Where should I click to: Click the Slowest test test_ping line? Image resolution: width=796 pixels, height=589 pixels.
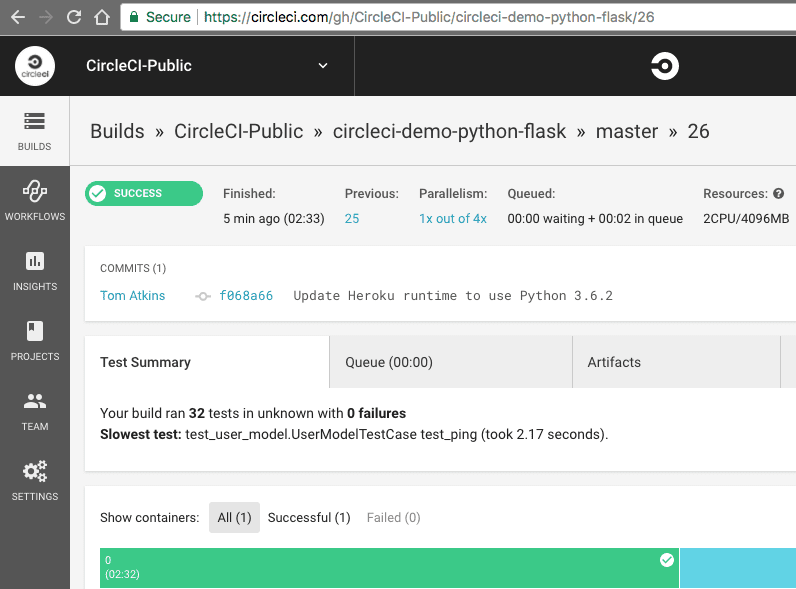[x=354, y=435]
